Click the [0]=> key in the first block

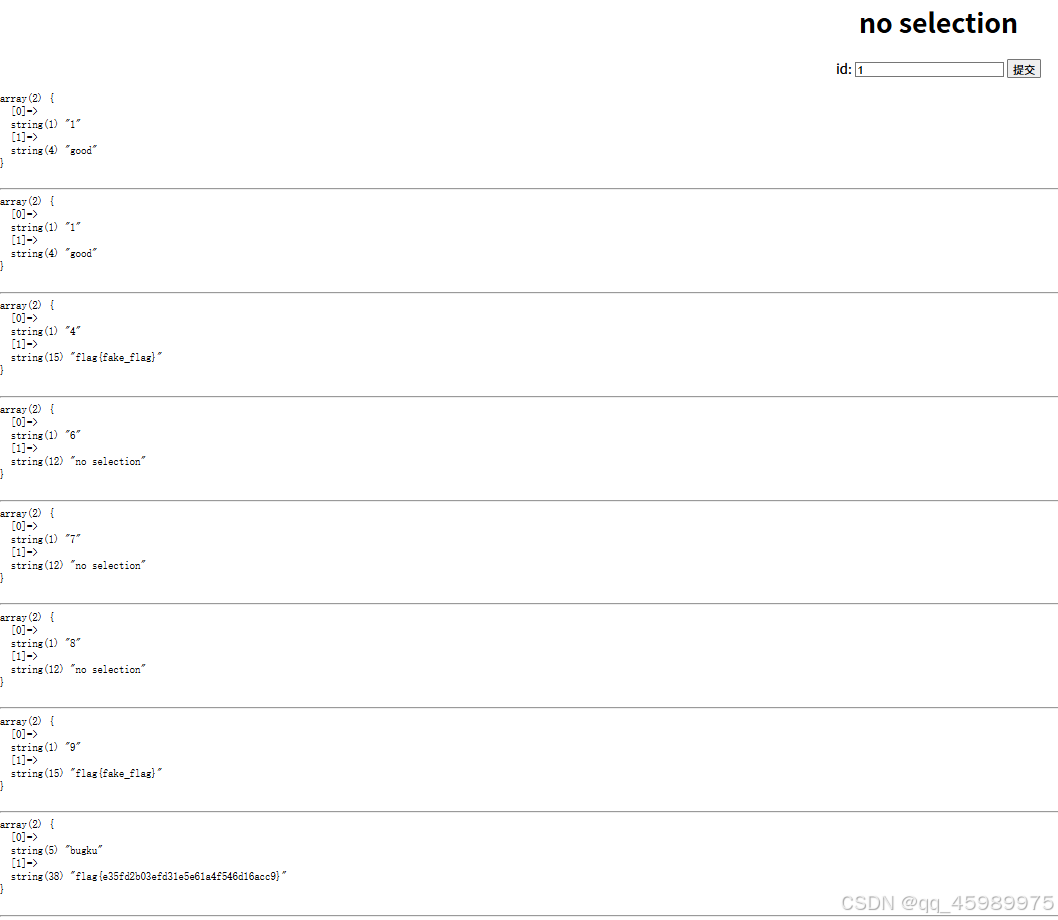(25, 110)
